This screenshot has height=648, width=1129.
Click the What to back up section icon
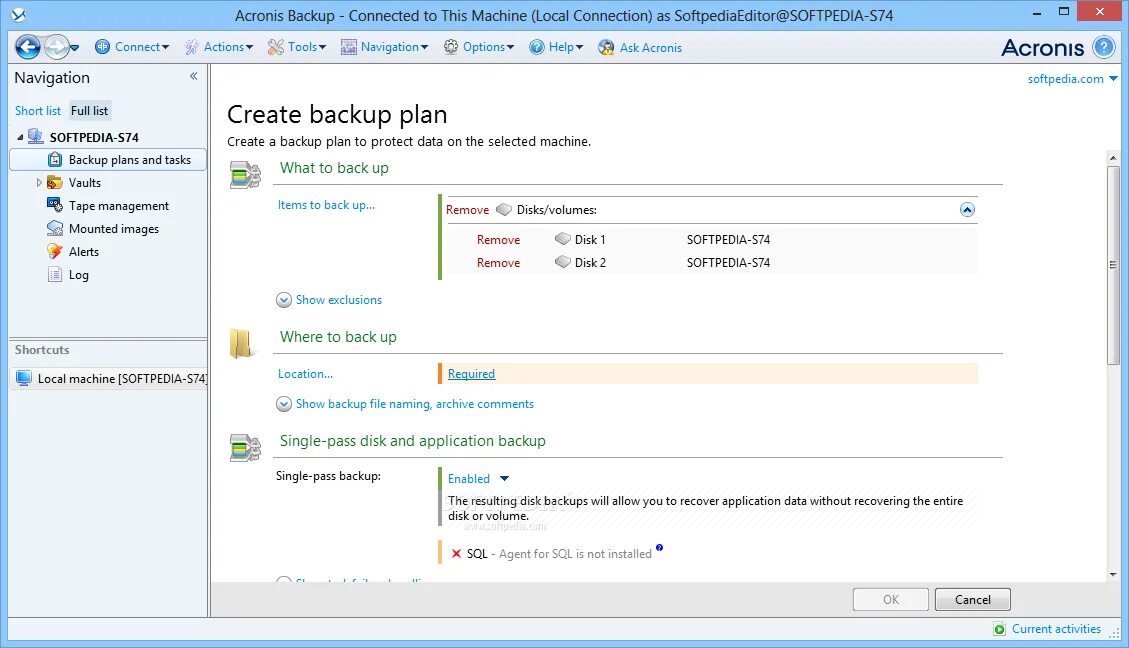tap(245, 175)
